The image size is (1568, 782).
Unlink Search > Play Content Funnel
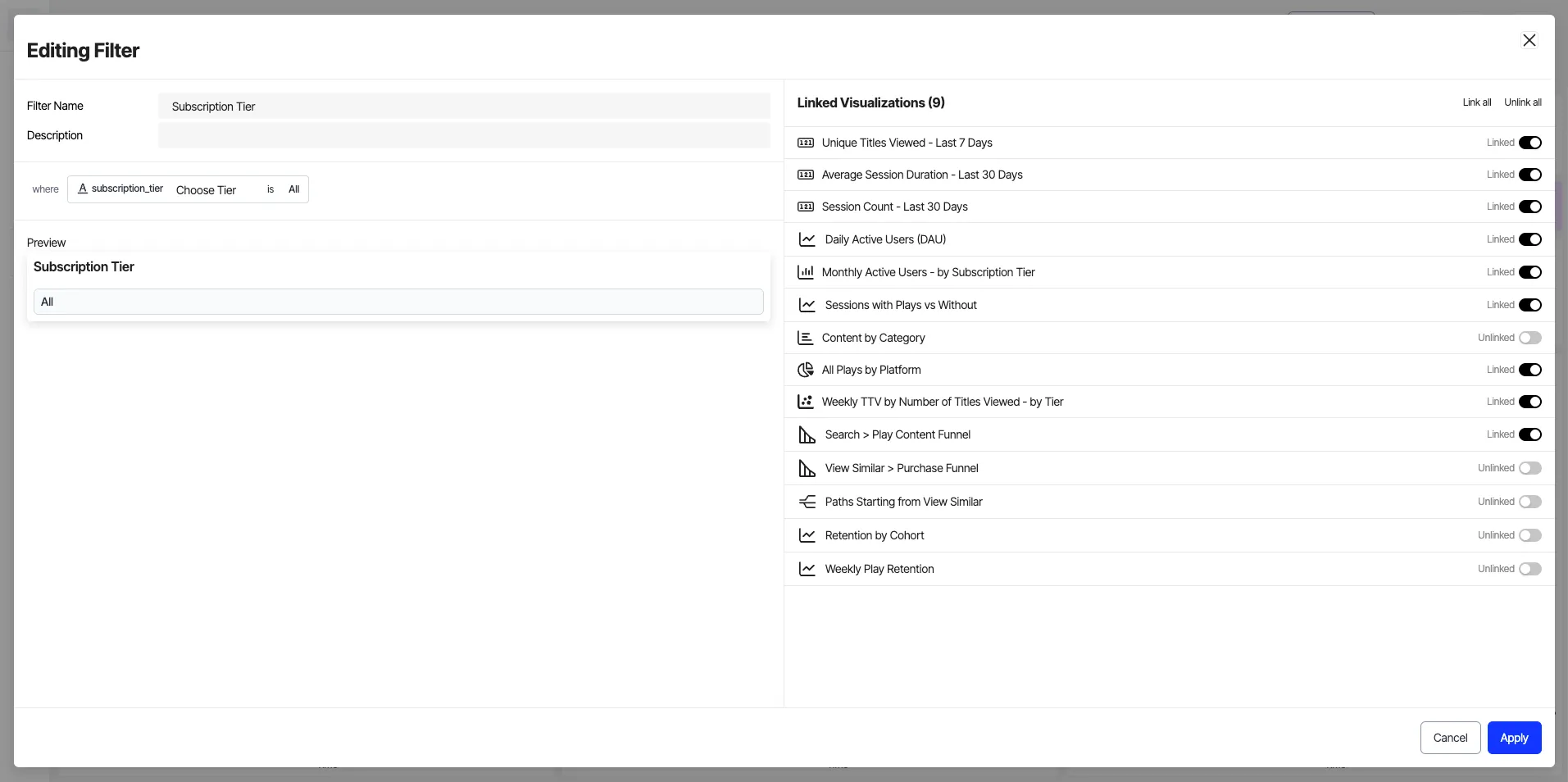point(1530,434)
